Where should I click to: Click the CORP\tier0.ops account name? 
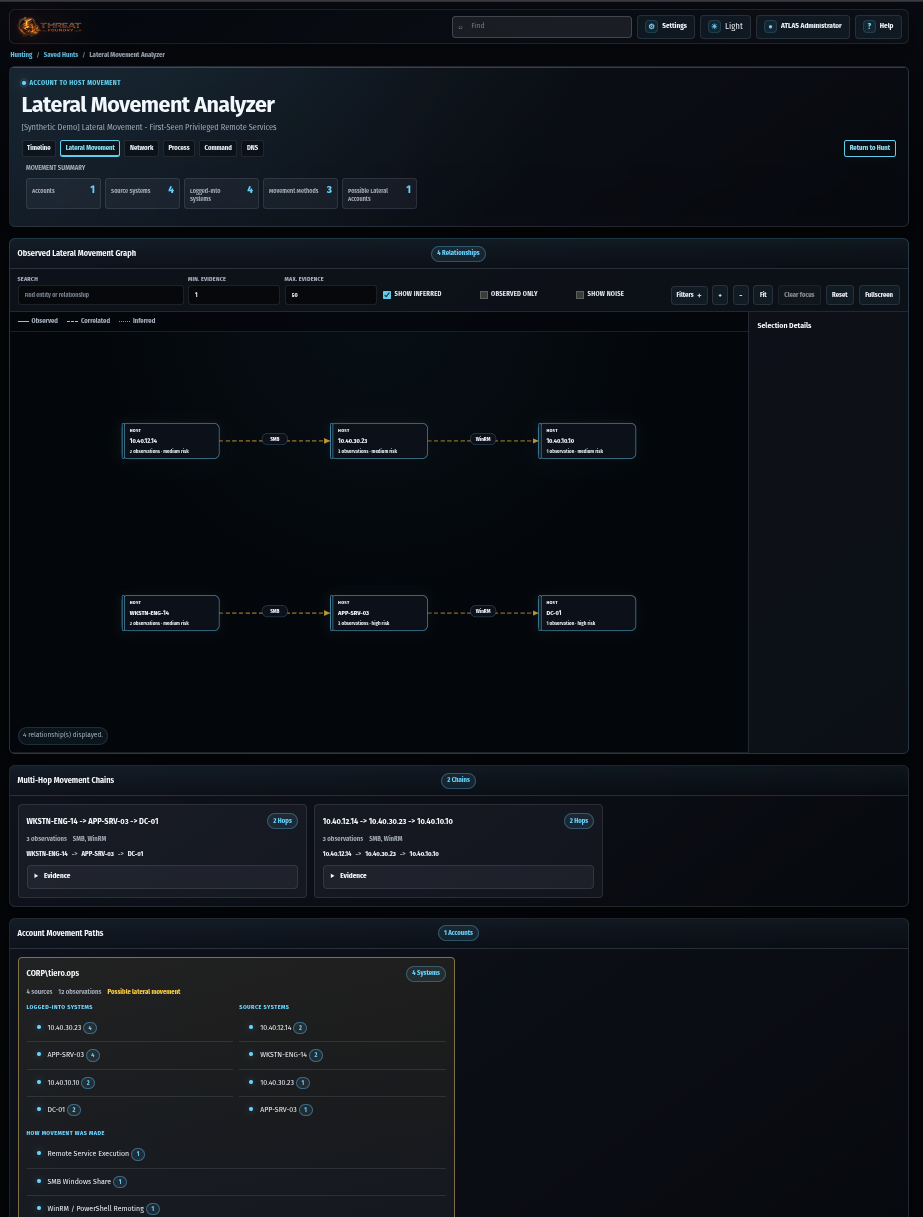(x=53, y=973)
